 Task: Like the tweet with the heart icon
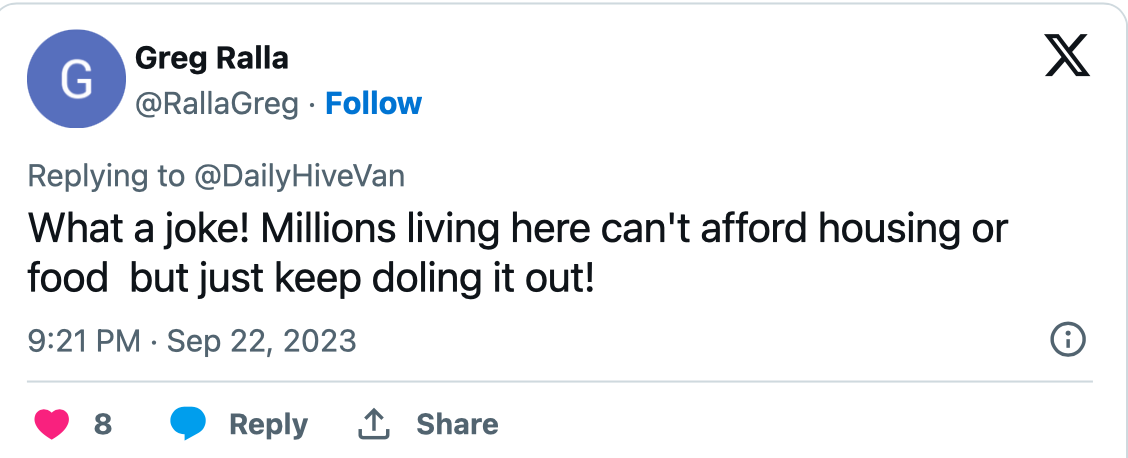coord(52,424)
